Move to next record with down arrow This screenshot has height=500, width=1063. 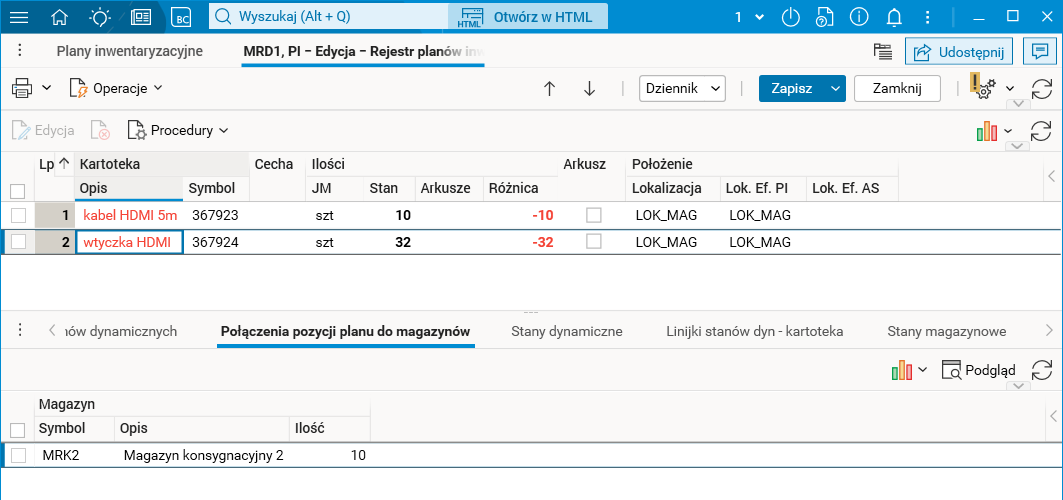click(x=589, y=89)
